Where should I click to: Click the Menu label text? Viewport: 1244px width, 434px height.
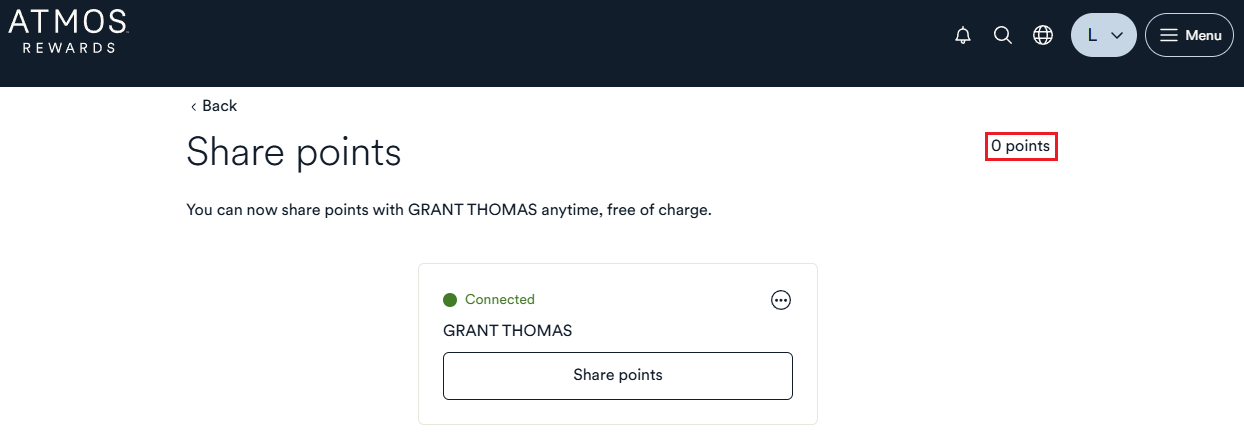click(1203, 36)
